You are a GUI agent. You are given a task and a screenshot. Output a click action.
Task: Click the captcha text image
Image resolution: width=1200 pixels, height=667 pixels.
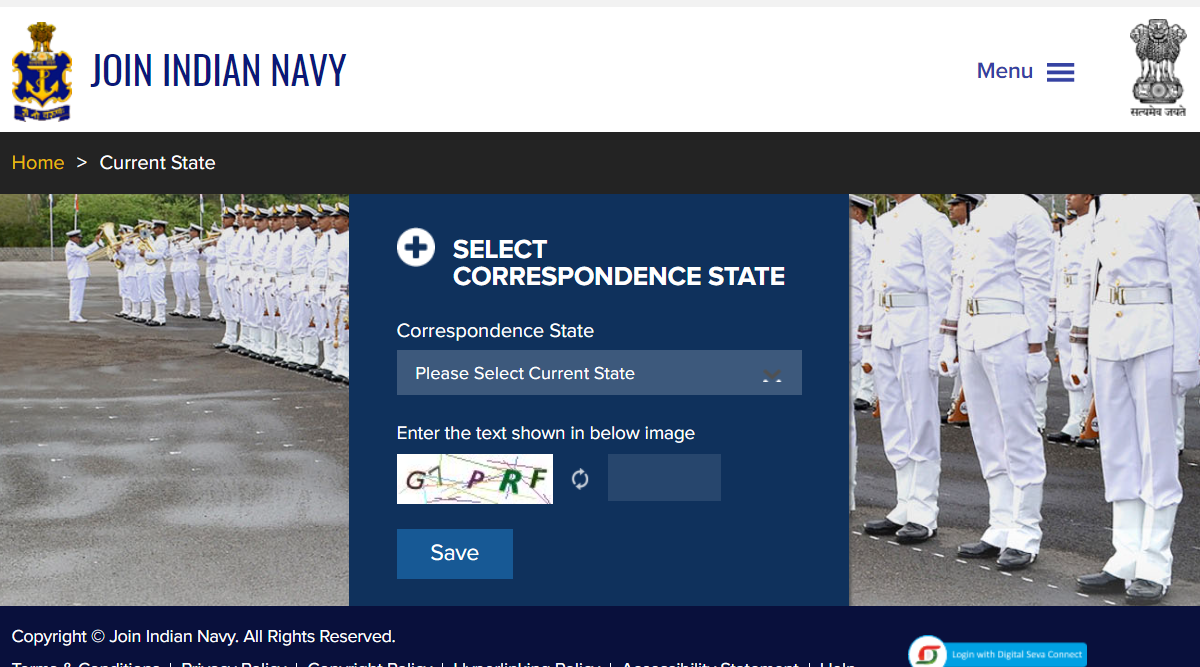click(x=475, y=479)
